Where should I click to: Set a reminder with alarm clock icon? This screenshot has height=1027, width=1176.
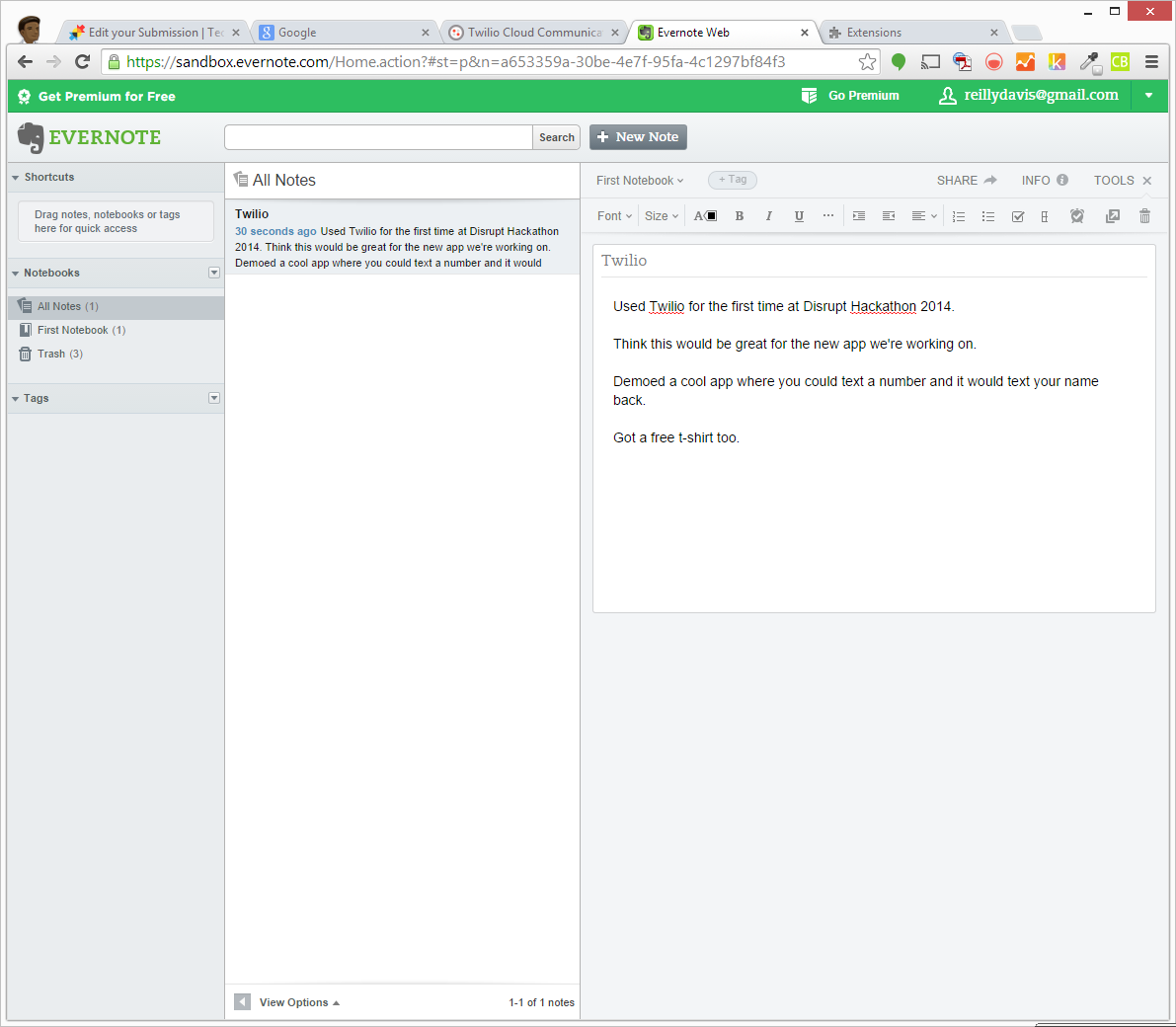coord(1077,216)
